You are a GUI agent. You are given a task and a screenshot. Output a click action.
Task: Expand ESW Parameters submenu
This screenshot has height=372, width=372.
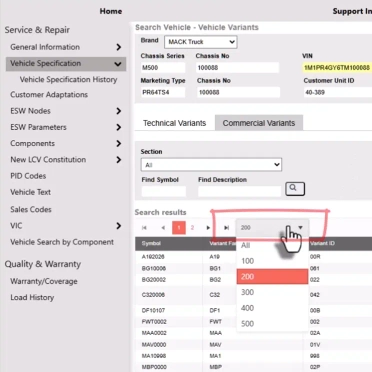[x=119, y=127]
